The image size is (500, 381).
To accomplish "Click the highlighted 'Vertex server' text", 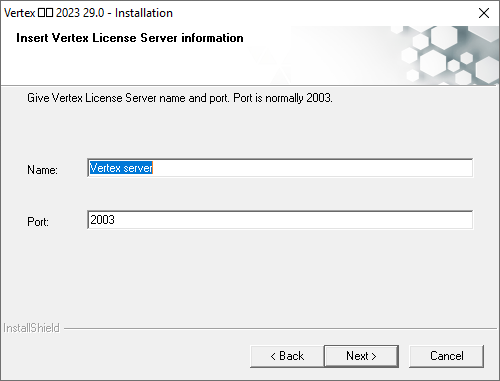I will coord(121,168).
